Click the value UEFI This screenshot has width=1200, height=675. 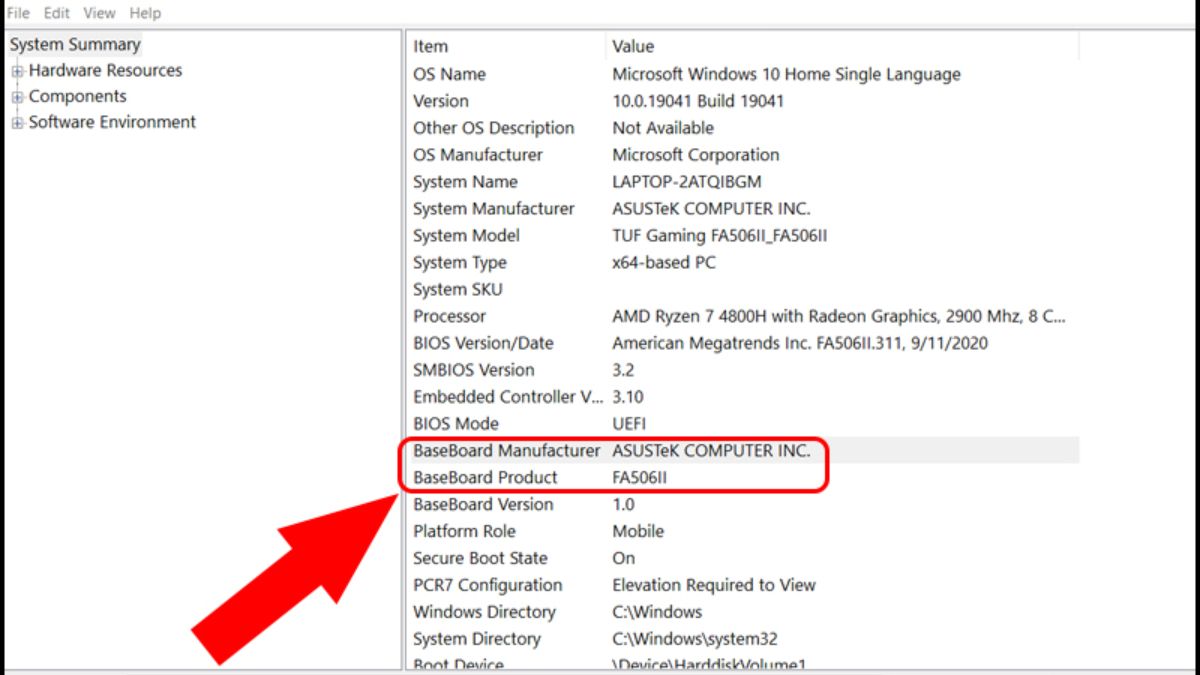click(628, 424)
